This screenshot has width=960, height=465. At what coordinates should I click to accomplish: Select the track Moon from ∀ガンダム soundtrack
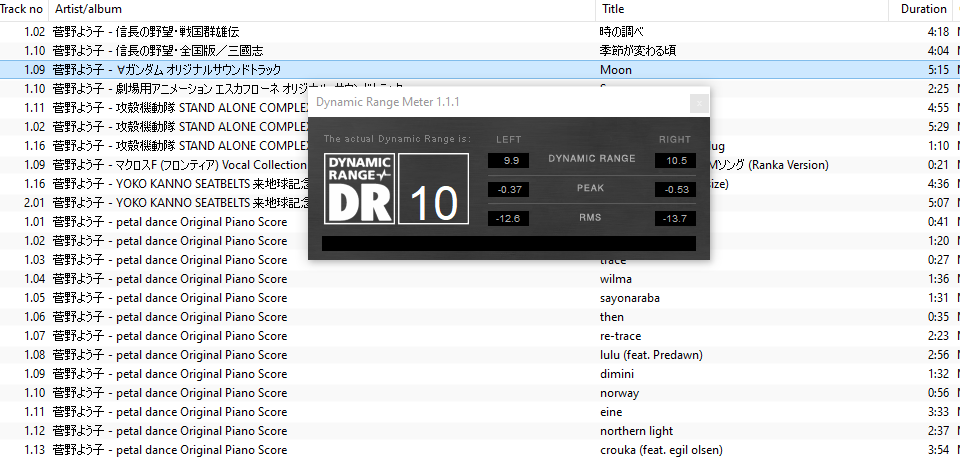[480, 70]
